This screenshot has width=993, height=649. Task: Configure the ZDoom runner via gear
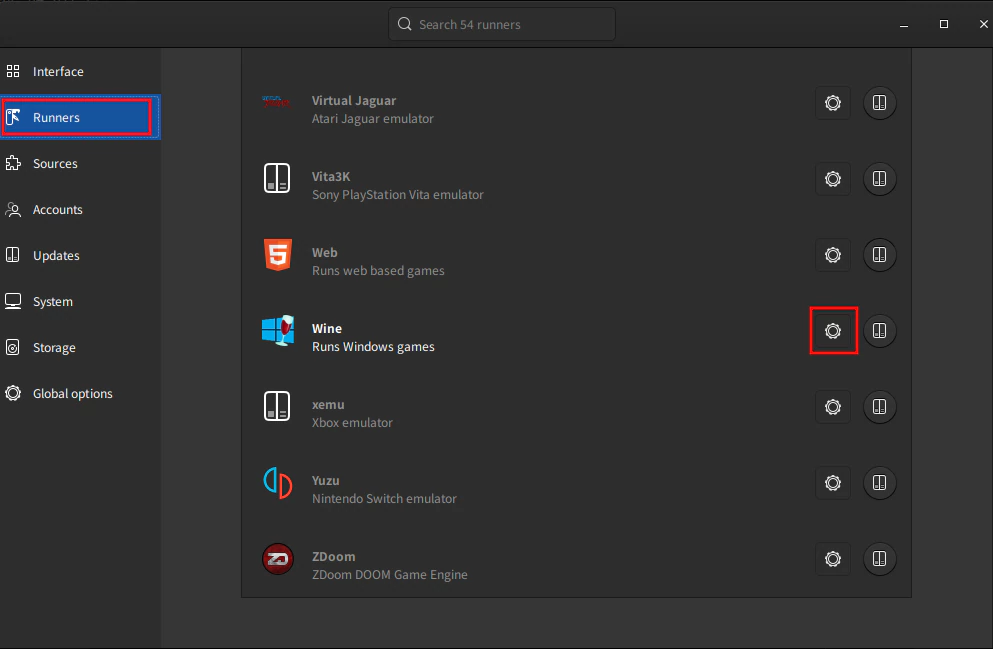click(832, 559)
